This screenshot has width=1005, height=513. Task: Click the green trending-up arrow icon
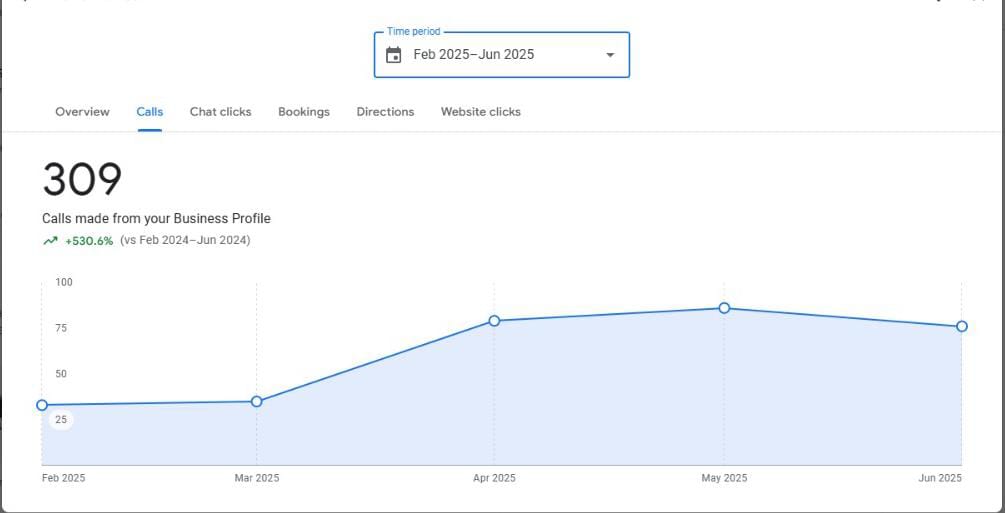[x=50, y=241]
